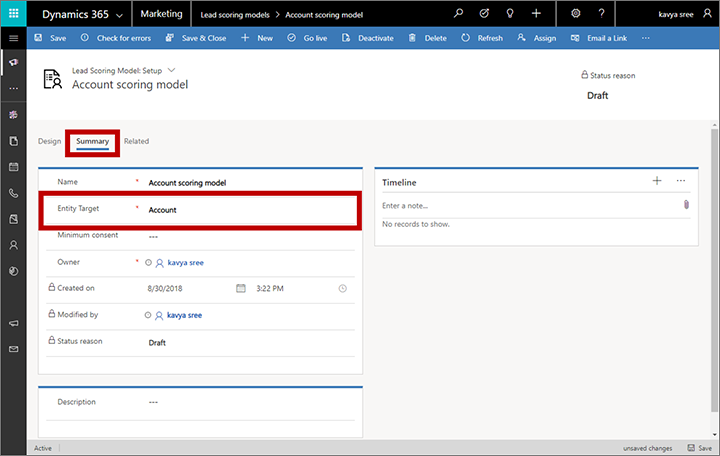Open the Dynamics 365 app launcher waffle
This screenshot has width=720, height=456.
pos(14,14)
